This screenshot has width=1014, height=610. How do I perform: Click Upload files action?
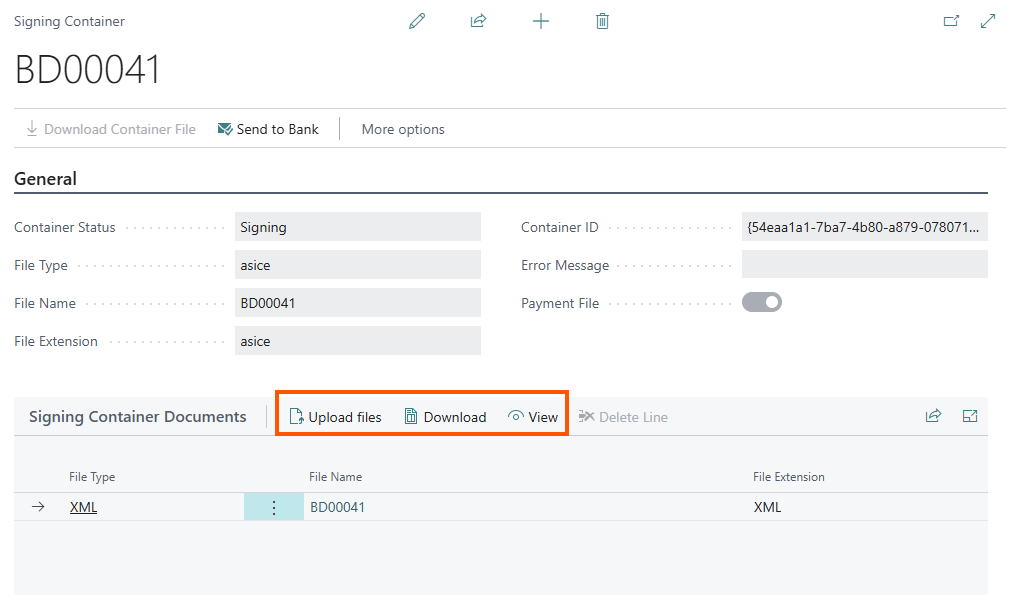[335, 417]
